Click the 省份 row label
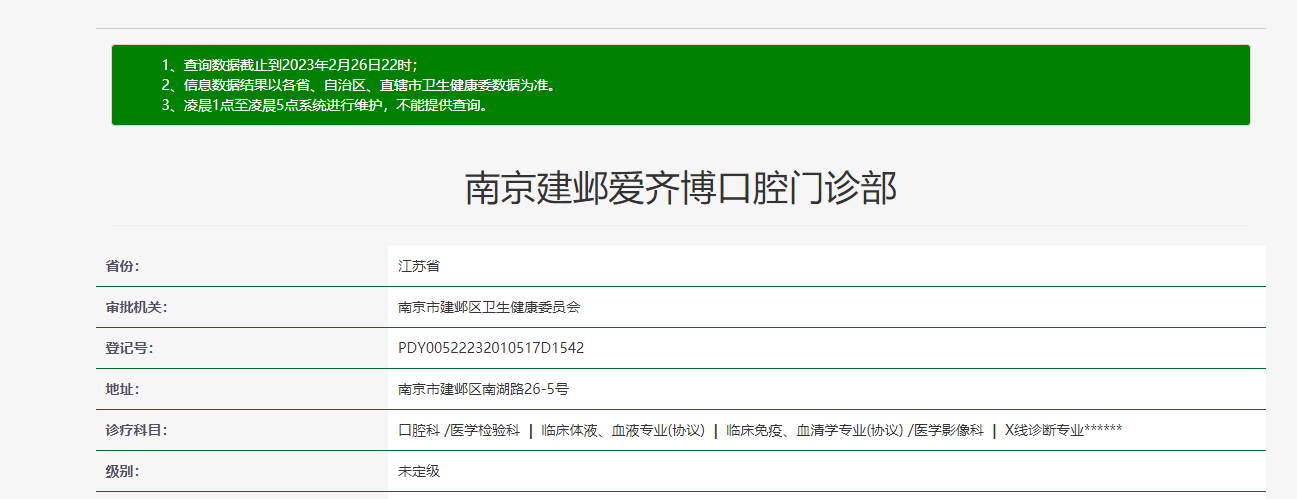 [122, 266]
